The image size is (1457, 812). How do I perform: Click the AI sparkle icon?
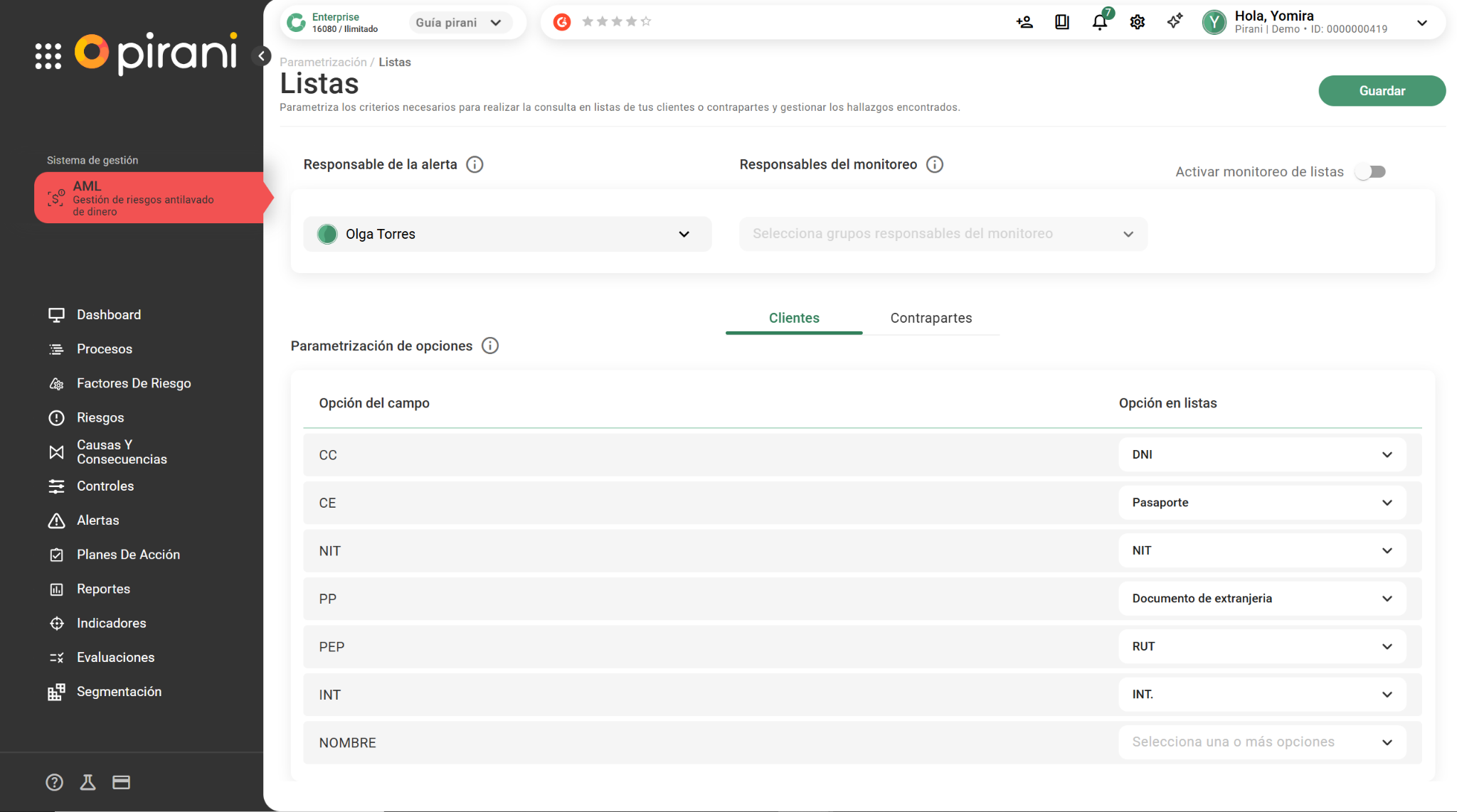coord(1175,21)
